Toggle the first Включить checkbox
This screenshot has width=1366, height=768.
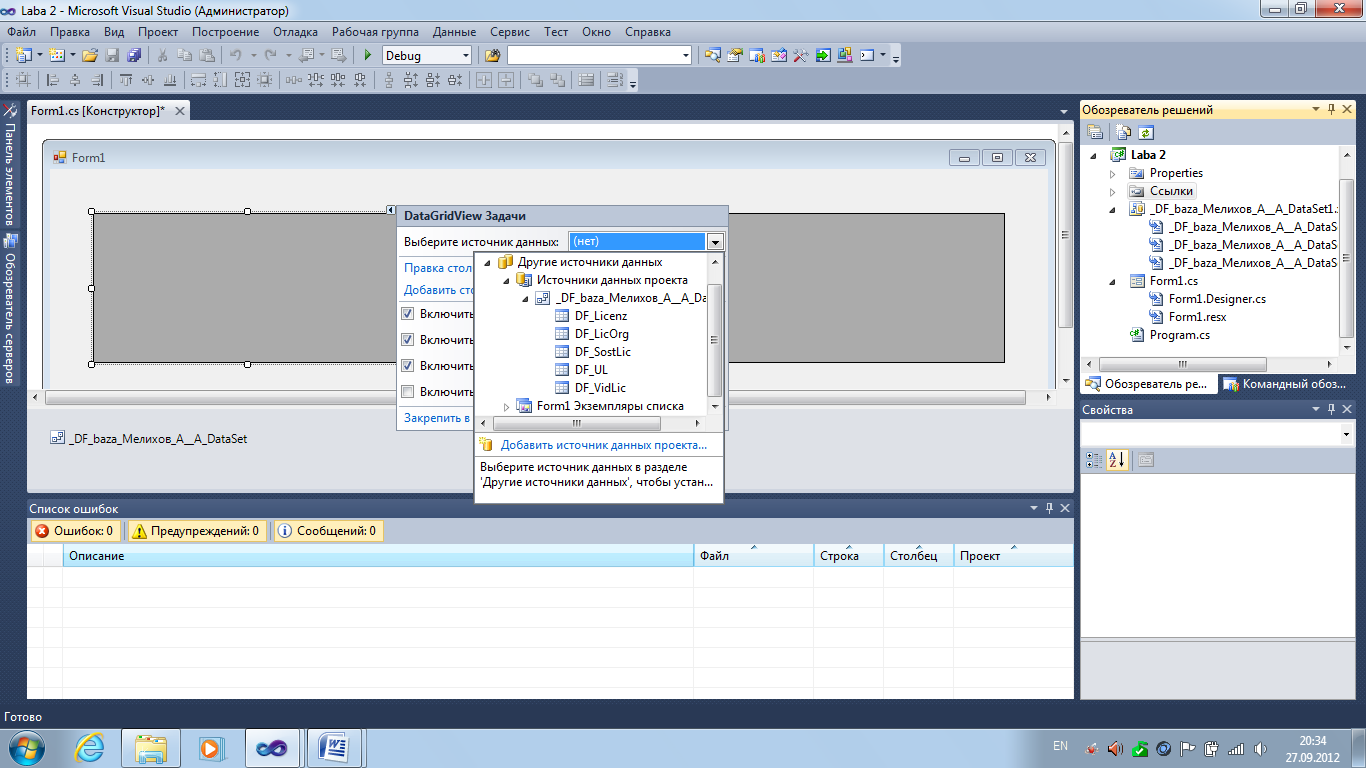(407, 313)
